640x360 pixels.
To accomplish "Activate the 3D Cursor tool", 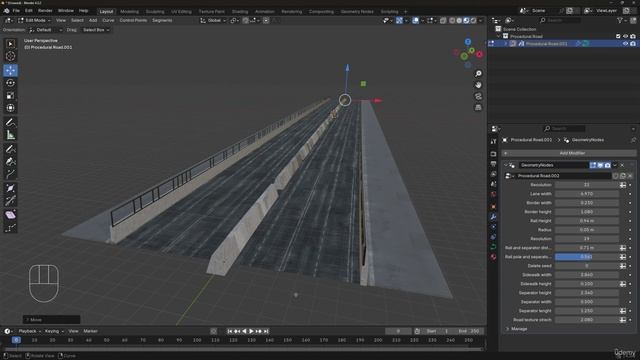I will 11,56.
